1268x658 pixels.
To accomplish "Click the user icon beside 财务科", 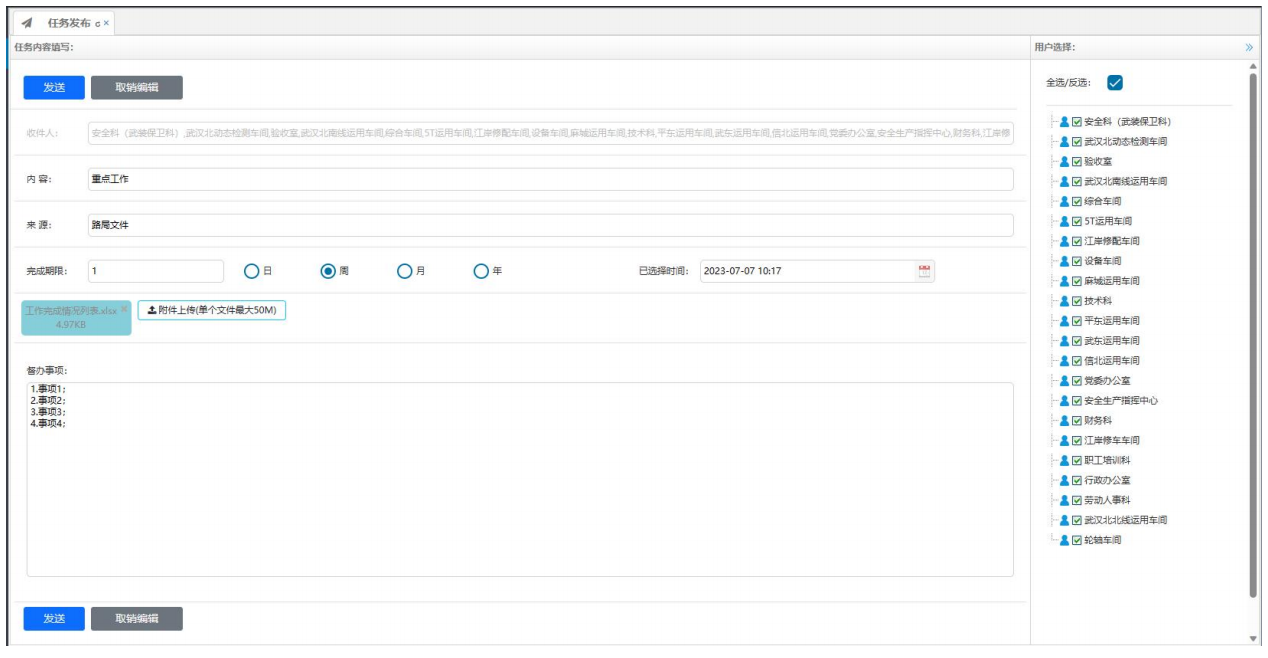I will click(1064, 421).
